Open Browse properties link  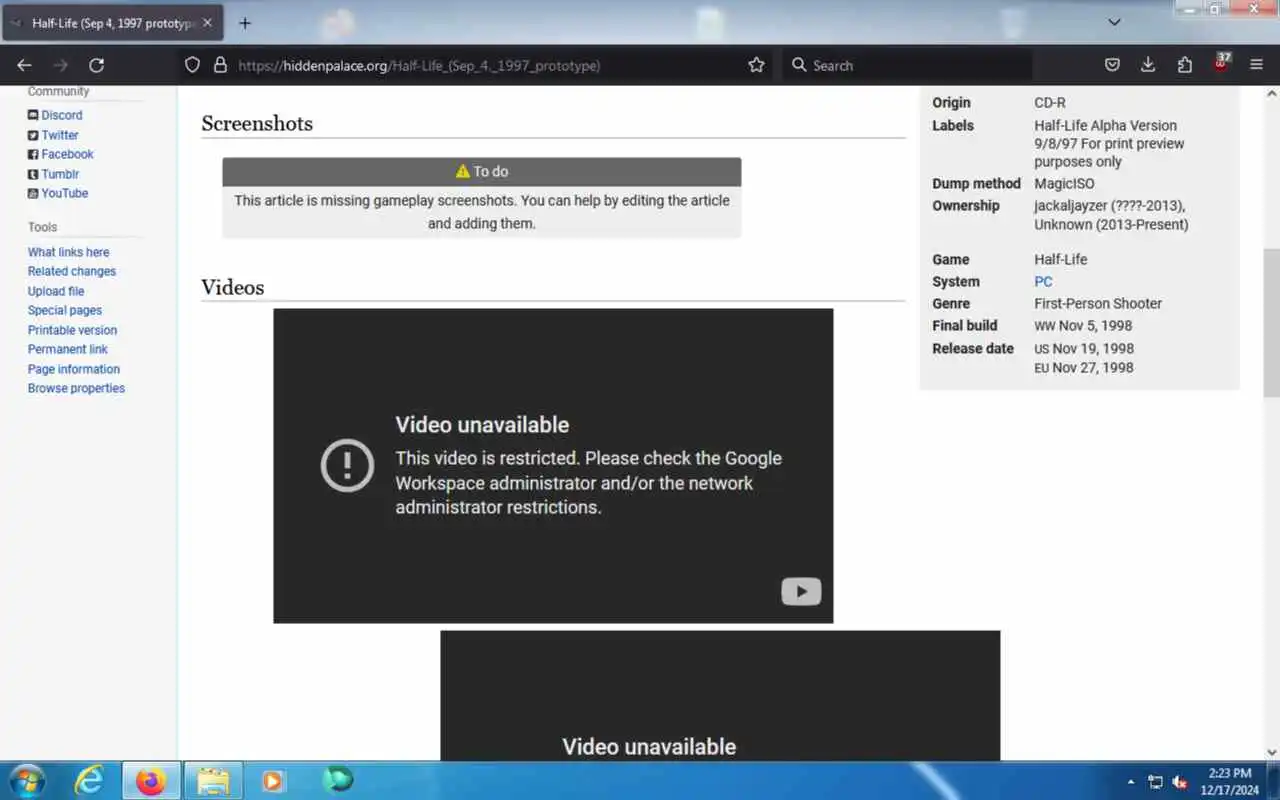coord(76,388)
